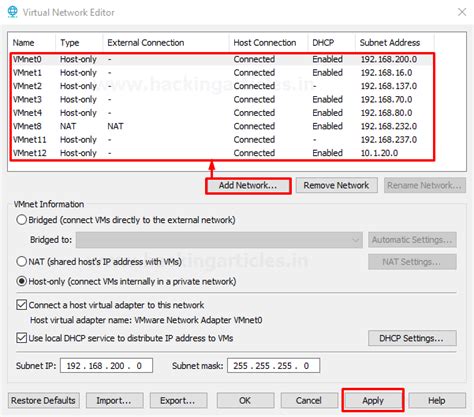Click subnet address 192.168.16.0
This screenshot has height=417, width=474.
click(387, 73)
